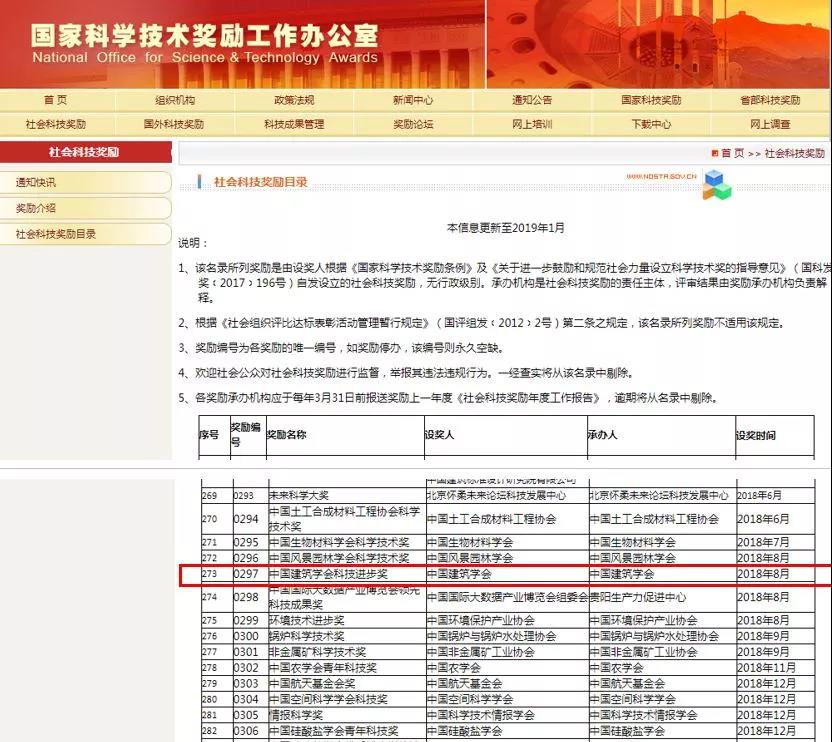Click breadcrumb link 社会科技奖励
The width and height of the screenshot is (832, 742).
pyautogui.click(x=794, y=153)
